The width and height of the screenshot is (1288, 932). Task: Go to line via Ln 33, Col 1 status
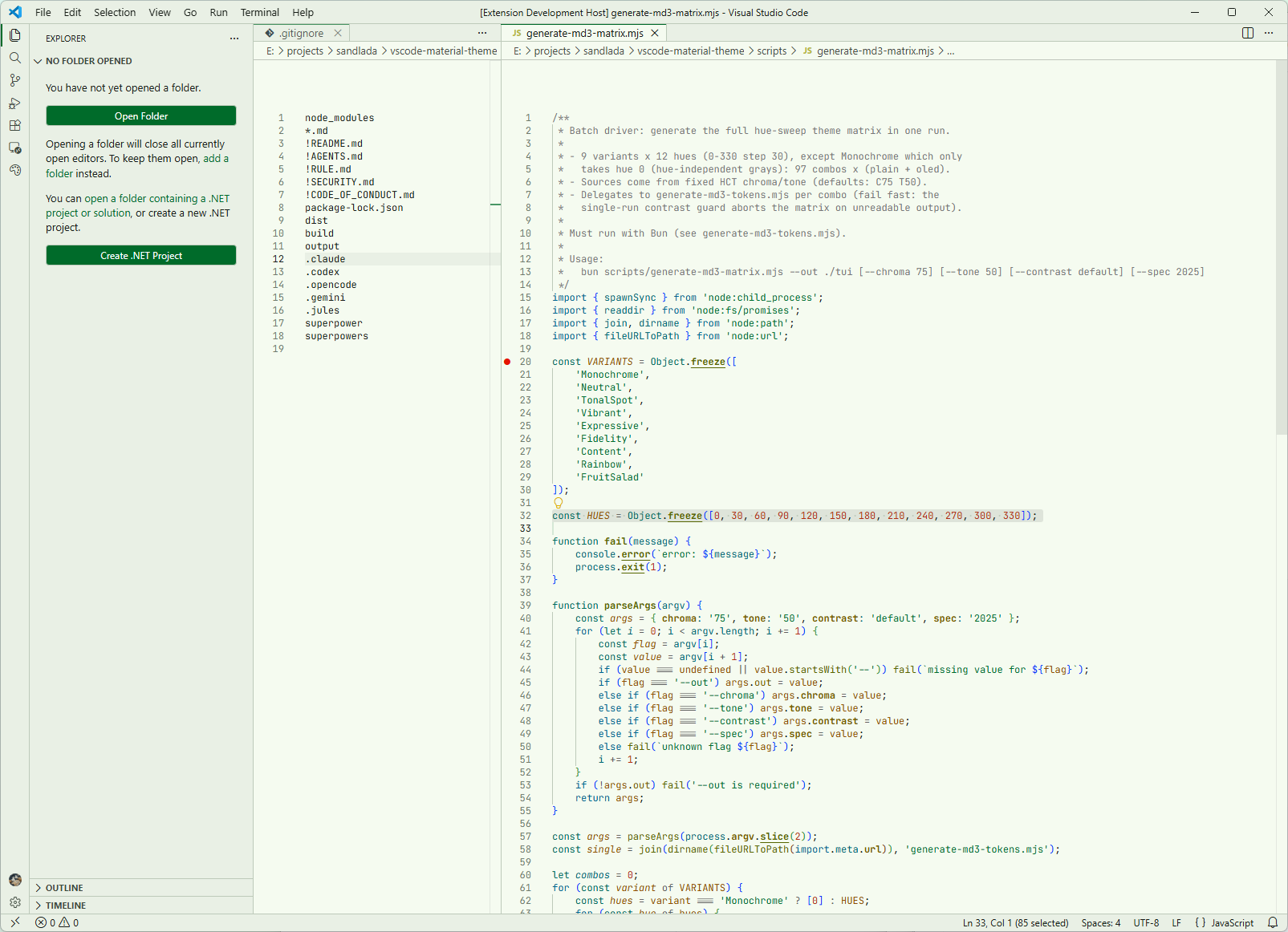click(x=1015, y=922)
